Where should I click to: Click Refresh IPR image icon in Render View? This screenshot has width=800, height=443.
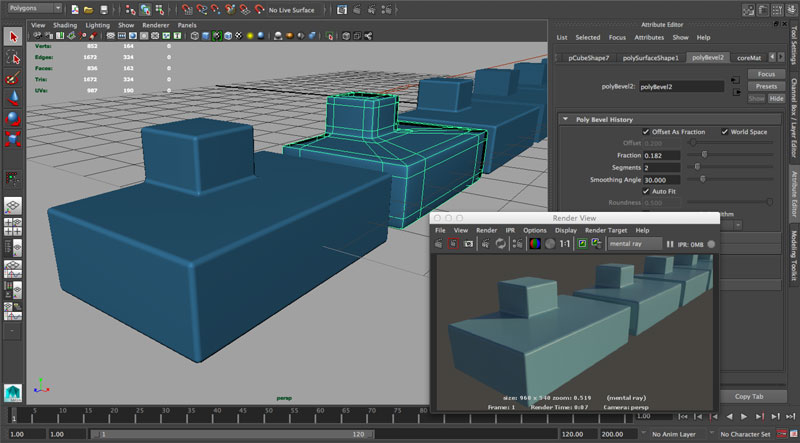click(x=501, y=244)
